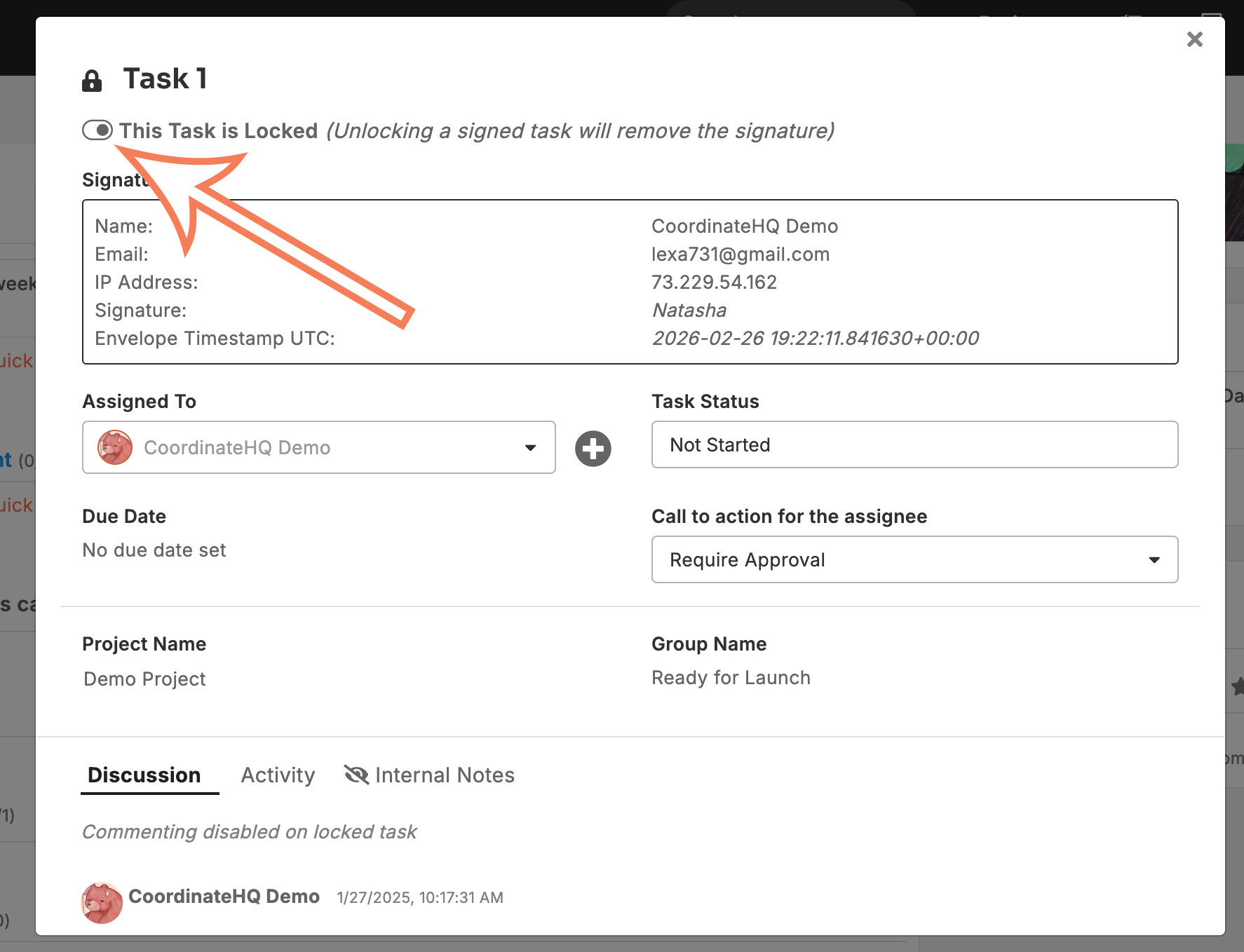Image resolution: width=1244 pixels, height=952 pixels.
Task: Click the Not Started task status field
Action: [x=914, y=444]
